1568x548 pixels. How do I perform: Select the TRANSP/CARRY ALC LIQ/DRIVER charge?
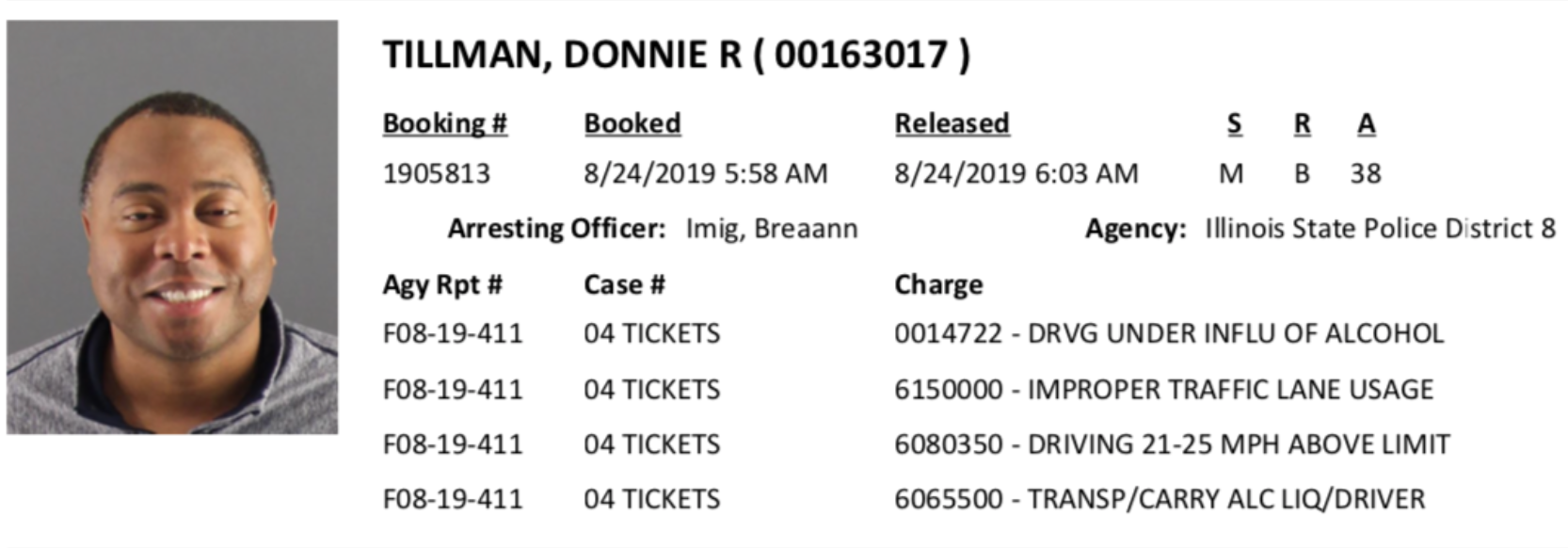coord(1160,498)
